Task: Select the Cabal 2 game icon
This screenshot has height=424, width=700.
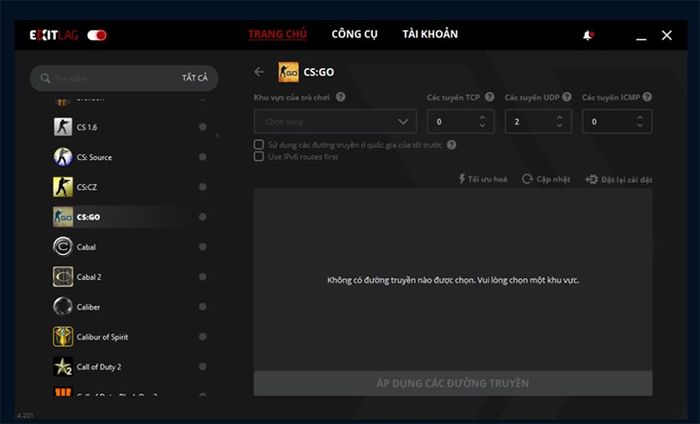Action: [62, 277]
